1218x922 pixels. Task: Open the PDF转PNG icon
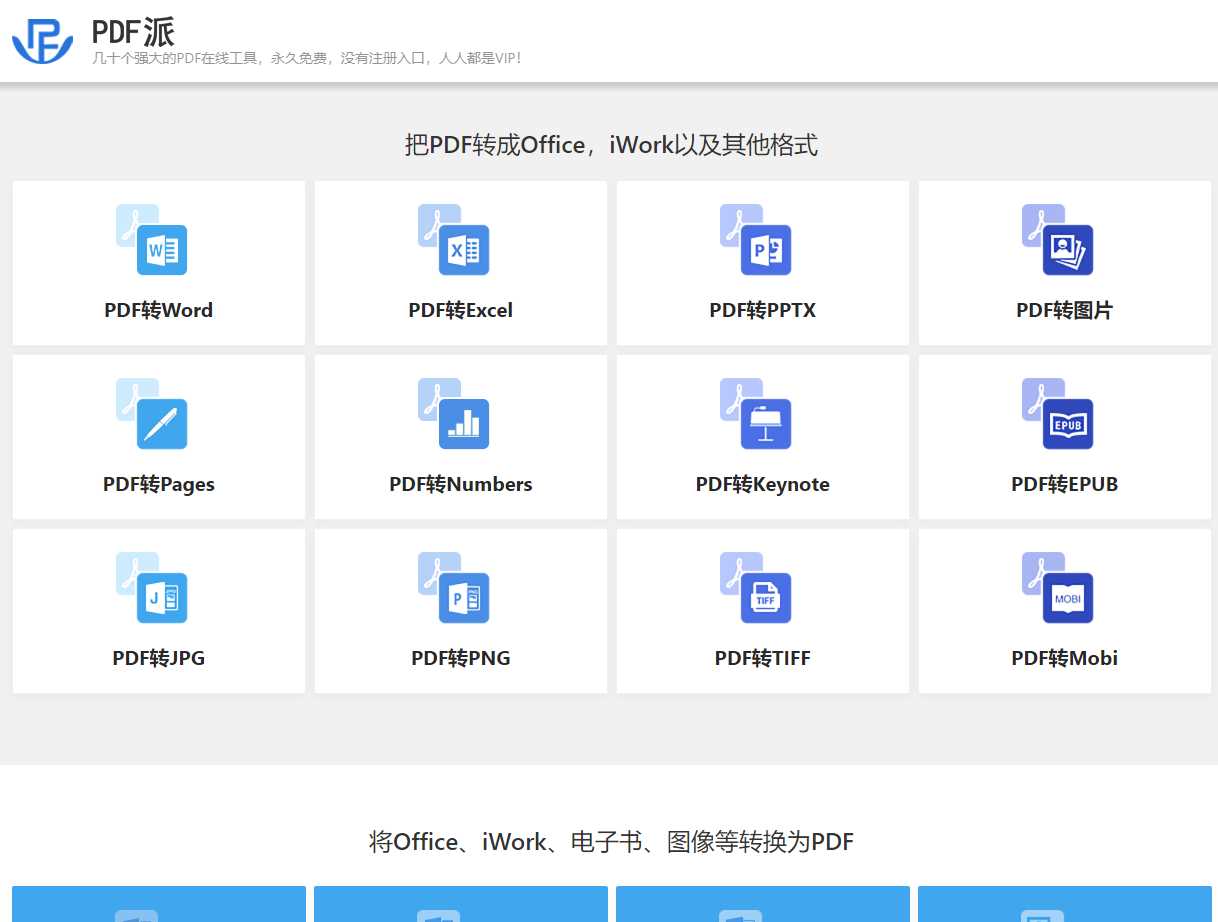(x=454, y=588)
